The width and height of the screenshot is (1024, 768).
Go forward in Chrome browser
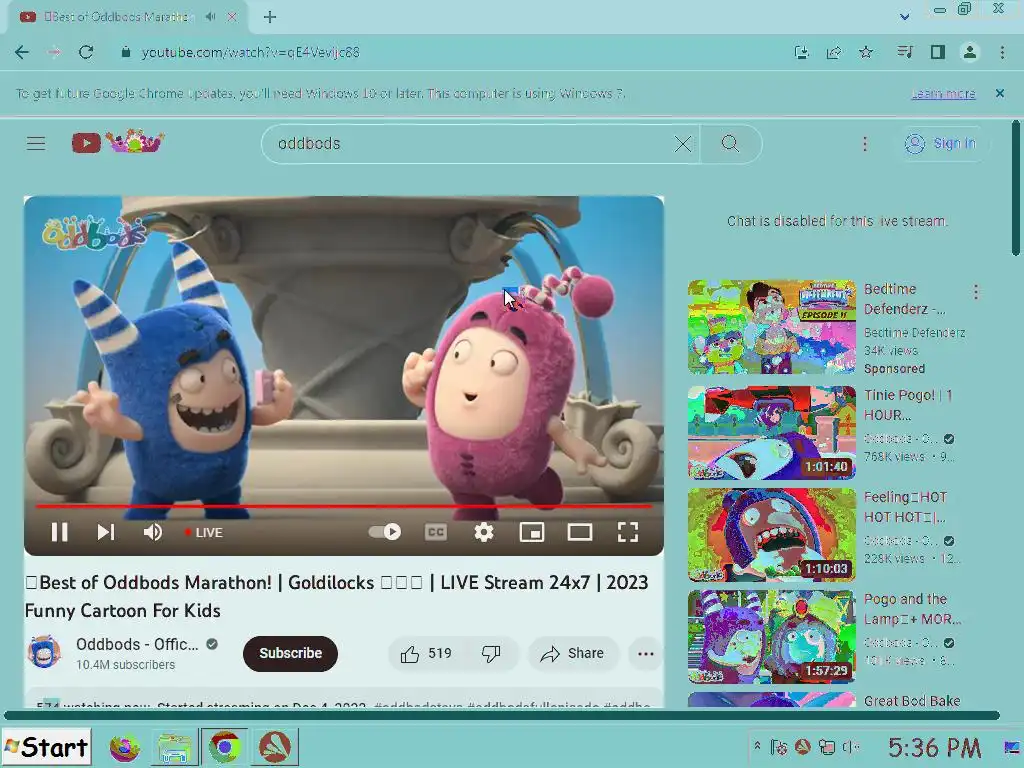click(54, 52)
